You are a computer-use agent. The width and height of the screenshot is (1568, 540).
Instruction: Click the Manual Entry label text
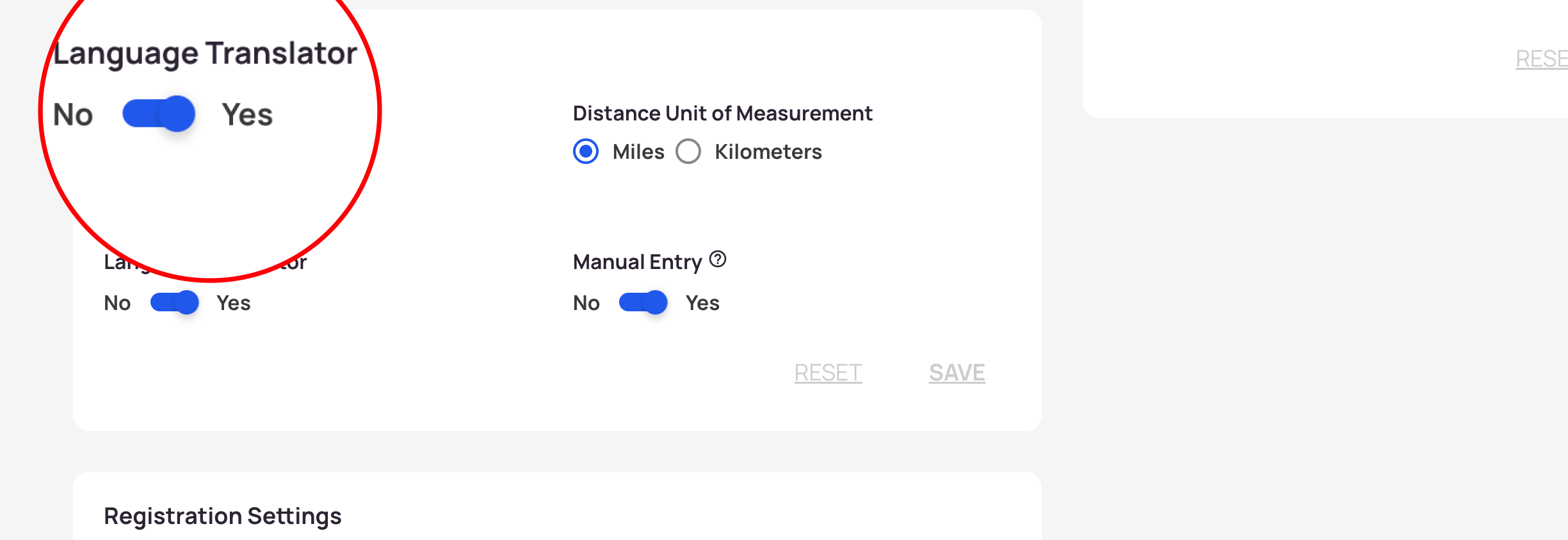click(638, 263)
